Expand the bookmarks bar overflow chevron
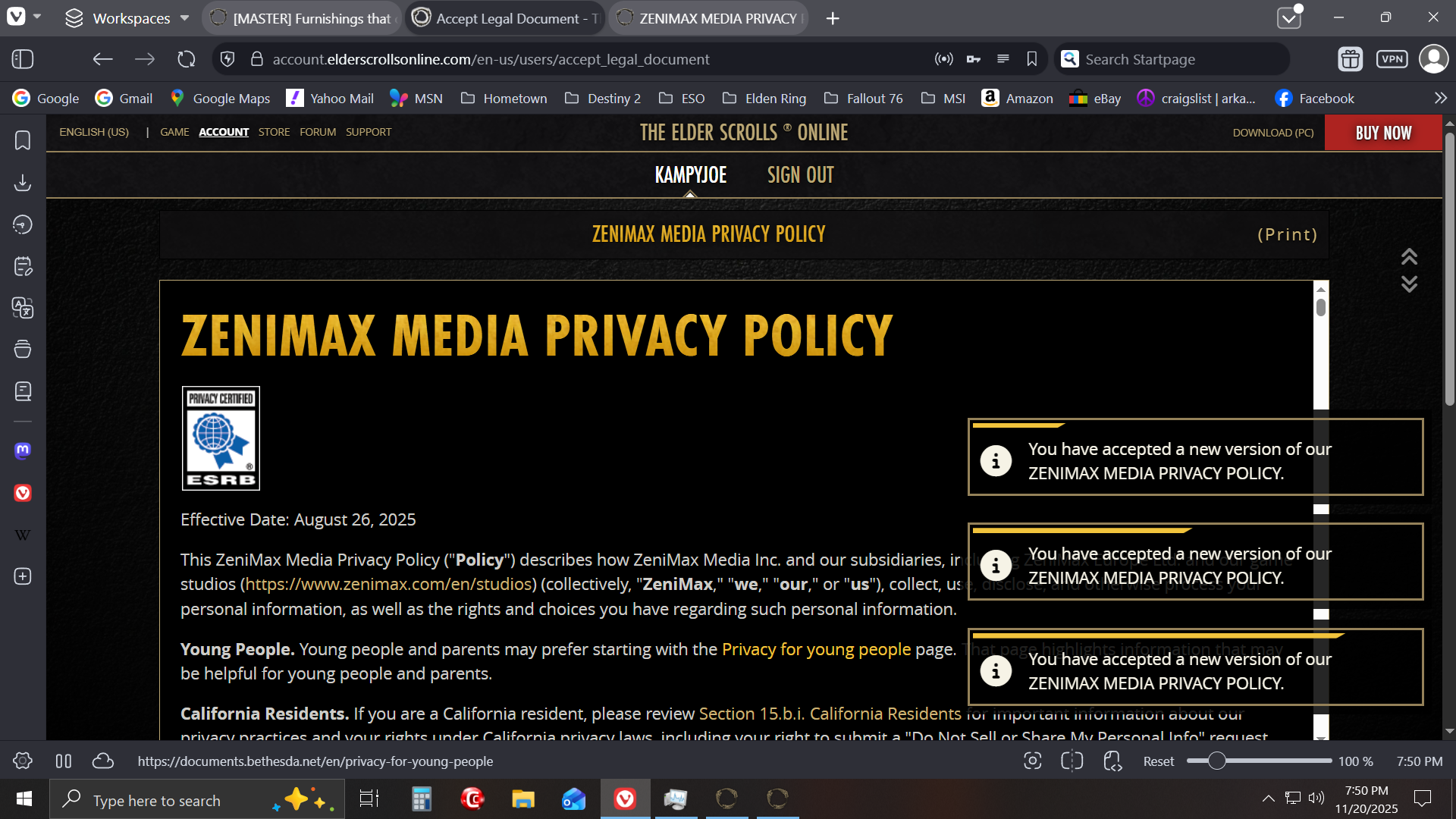Image resolution: width=1456 pixels, height=819 pixels. [x=1440, y=99]
